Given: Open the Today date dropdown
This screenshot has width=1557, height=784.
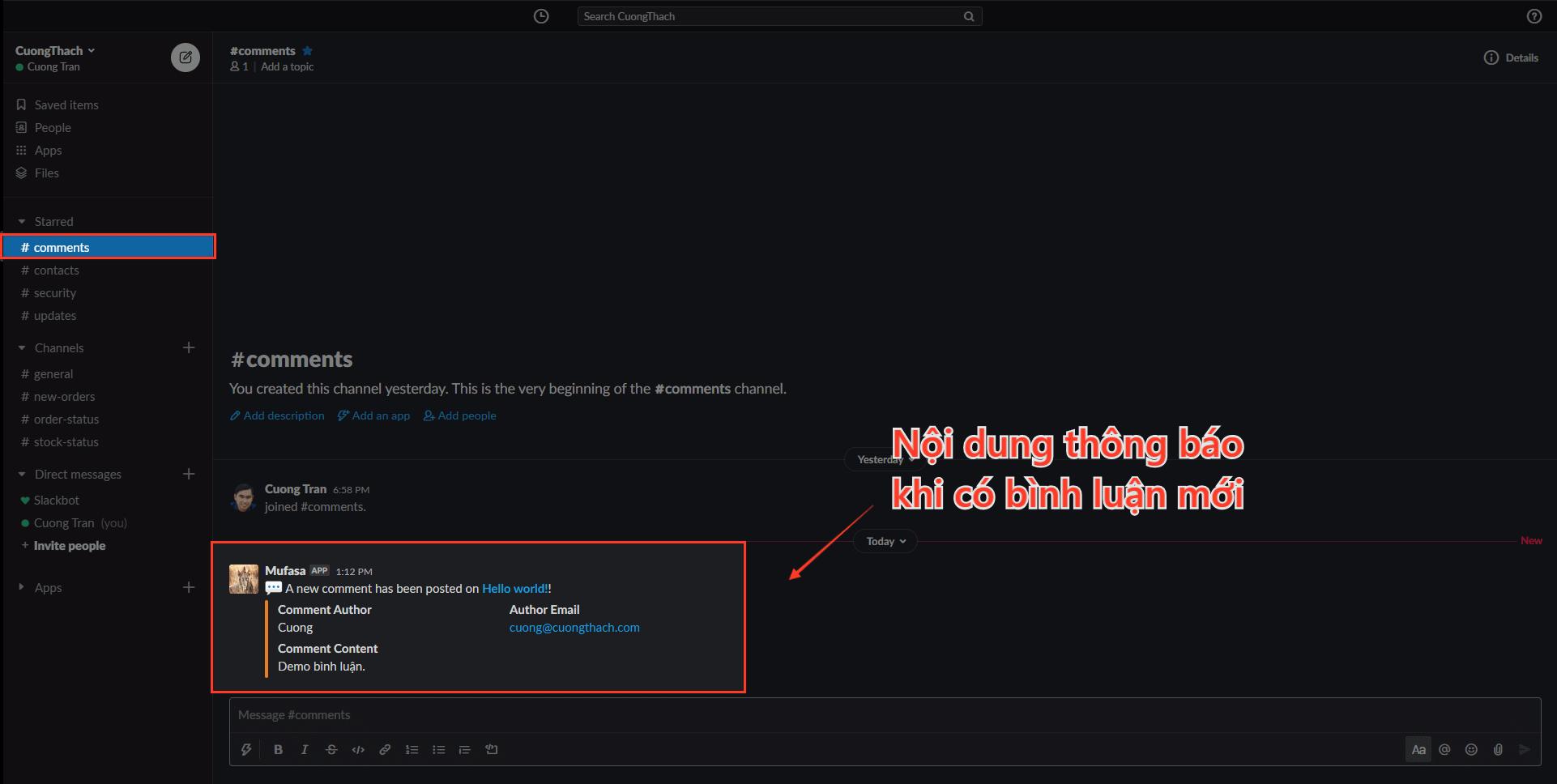Looking at the screenshot, I should click(885, 541).
